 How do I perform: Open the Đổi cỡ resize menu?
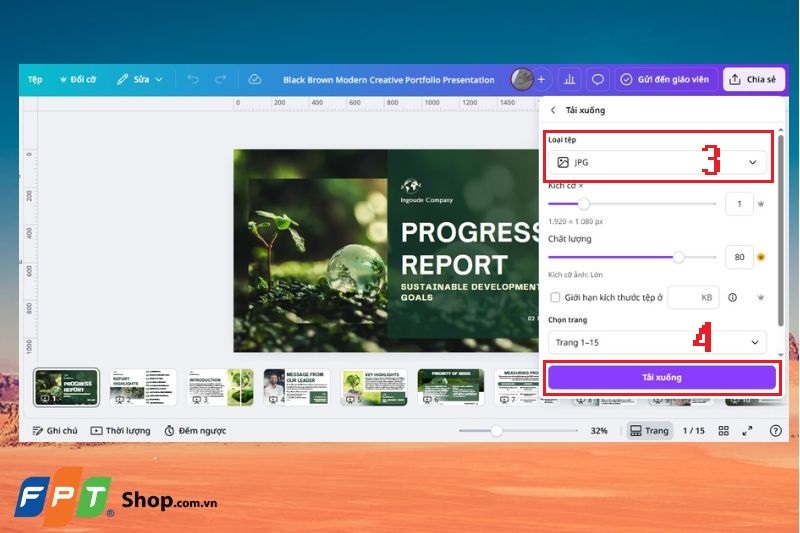[78, 80]
